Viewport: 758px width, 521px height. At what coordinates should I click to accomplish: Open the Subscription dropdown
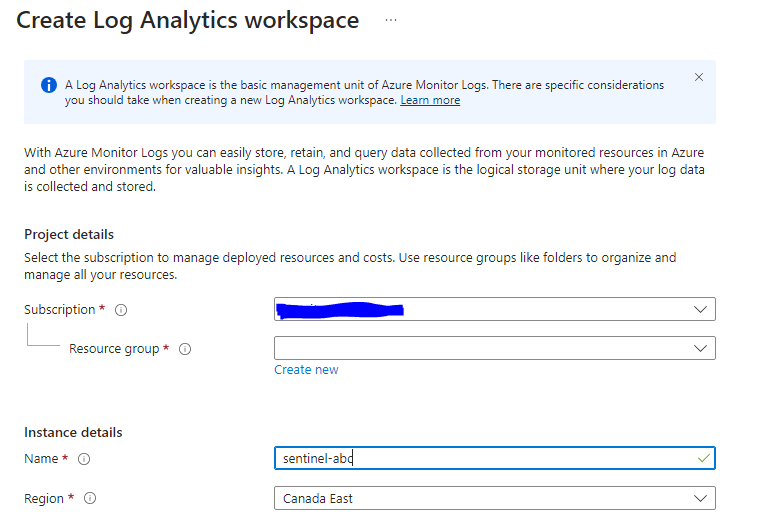click(x=700, y=309)
